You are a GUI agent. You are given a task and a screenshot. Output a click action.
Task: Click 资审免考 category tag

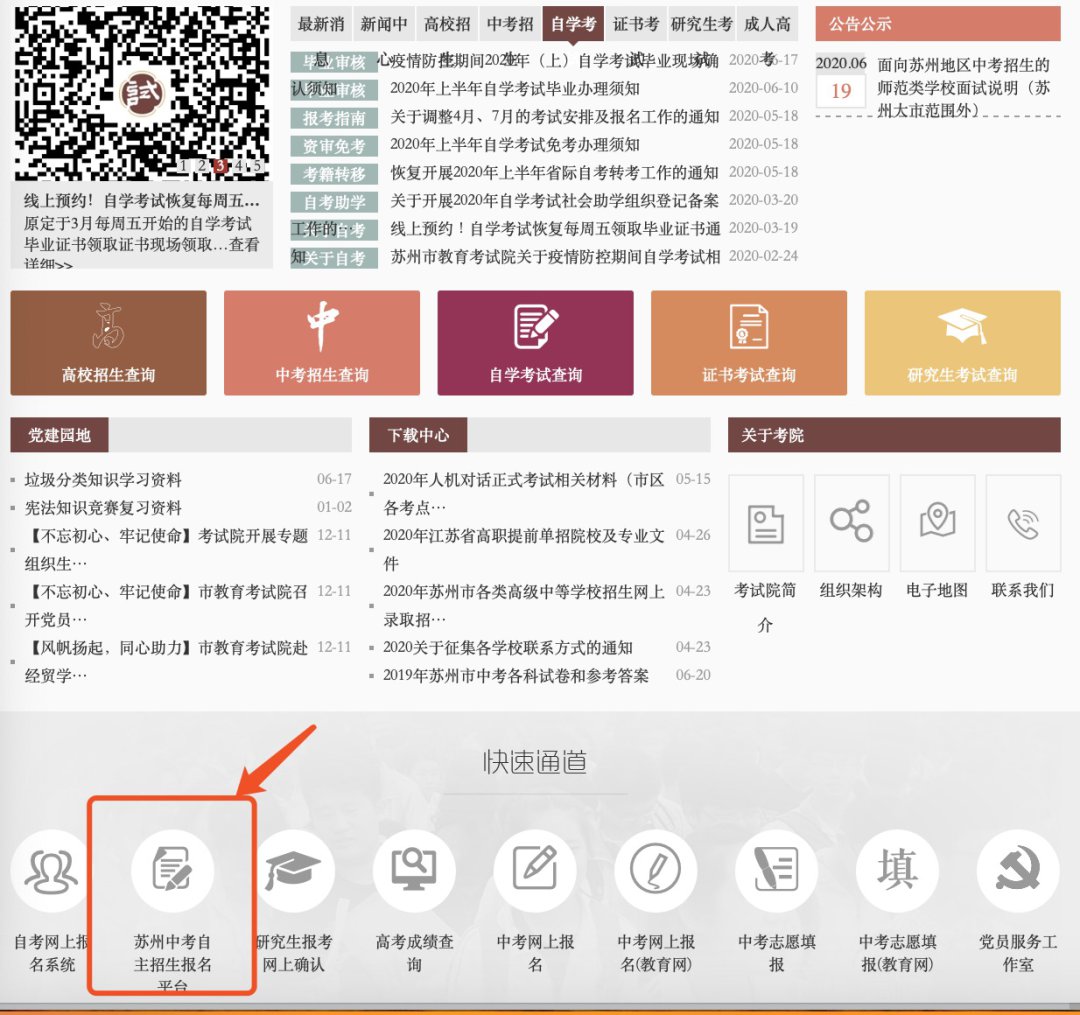click(334, 146)
